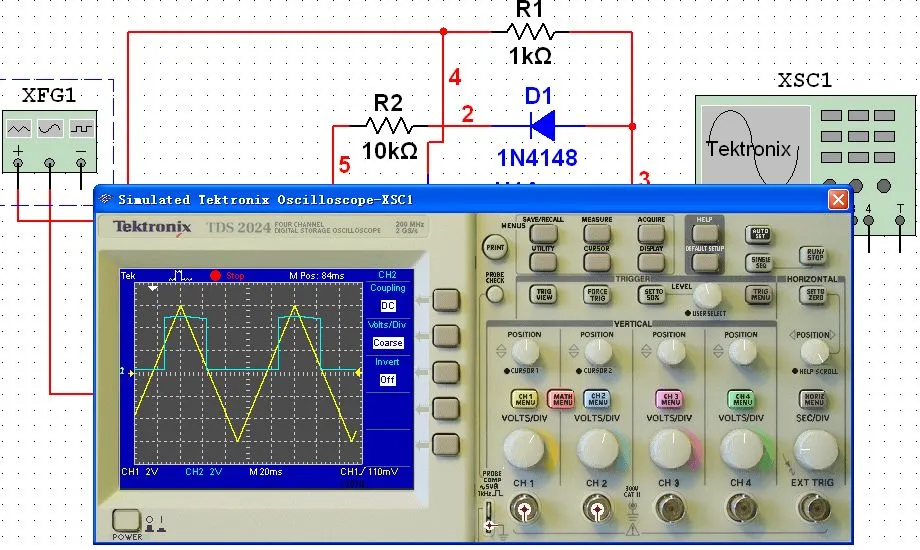Toggle the oscilloscope POWER button
This screenshot has width=920, height=550.
coord(126,519)
